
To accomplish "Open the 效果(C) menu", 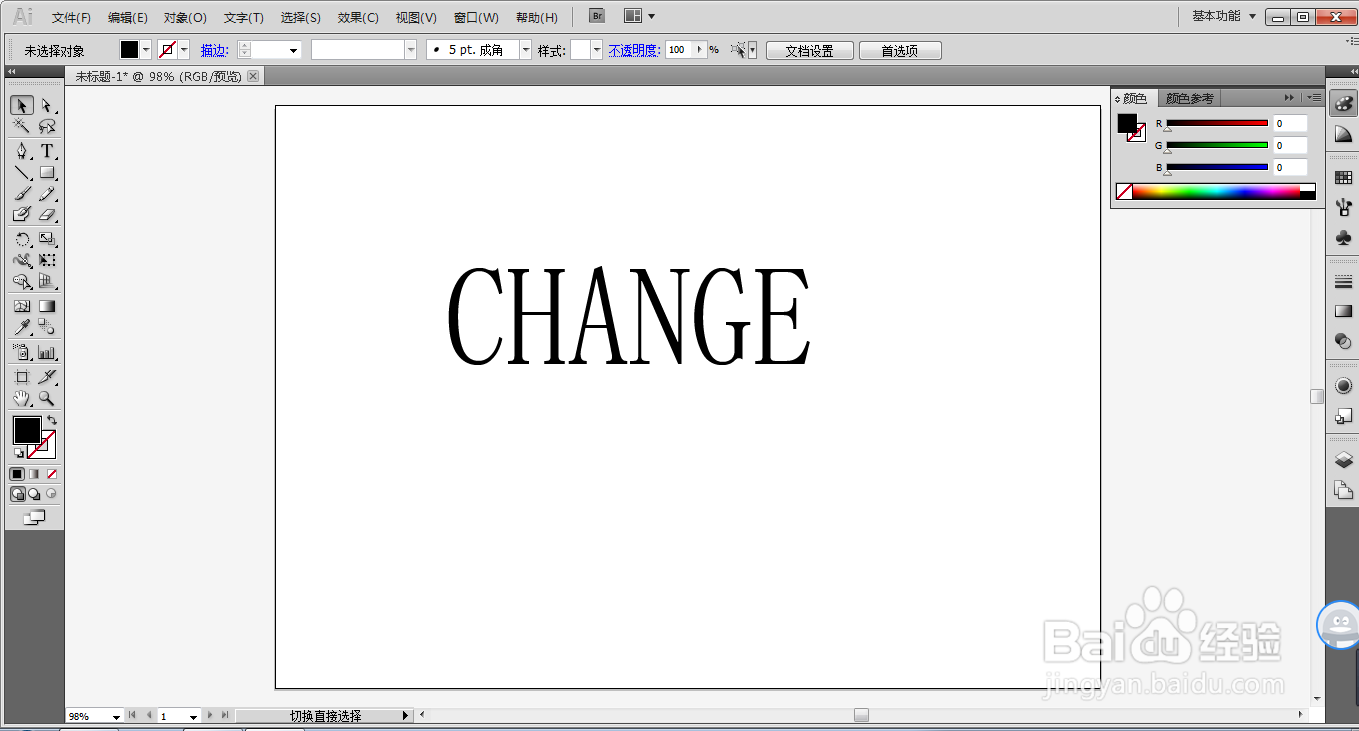I will (358, 18).
